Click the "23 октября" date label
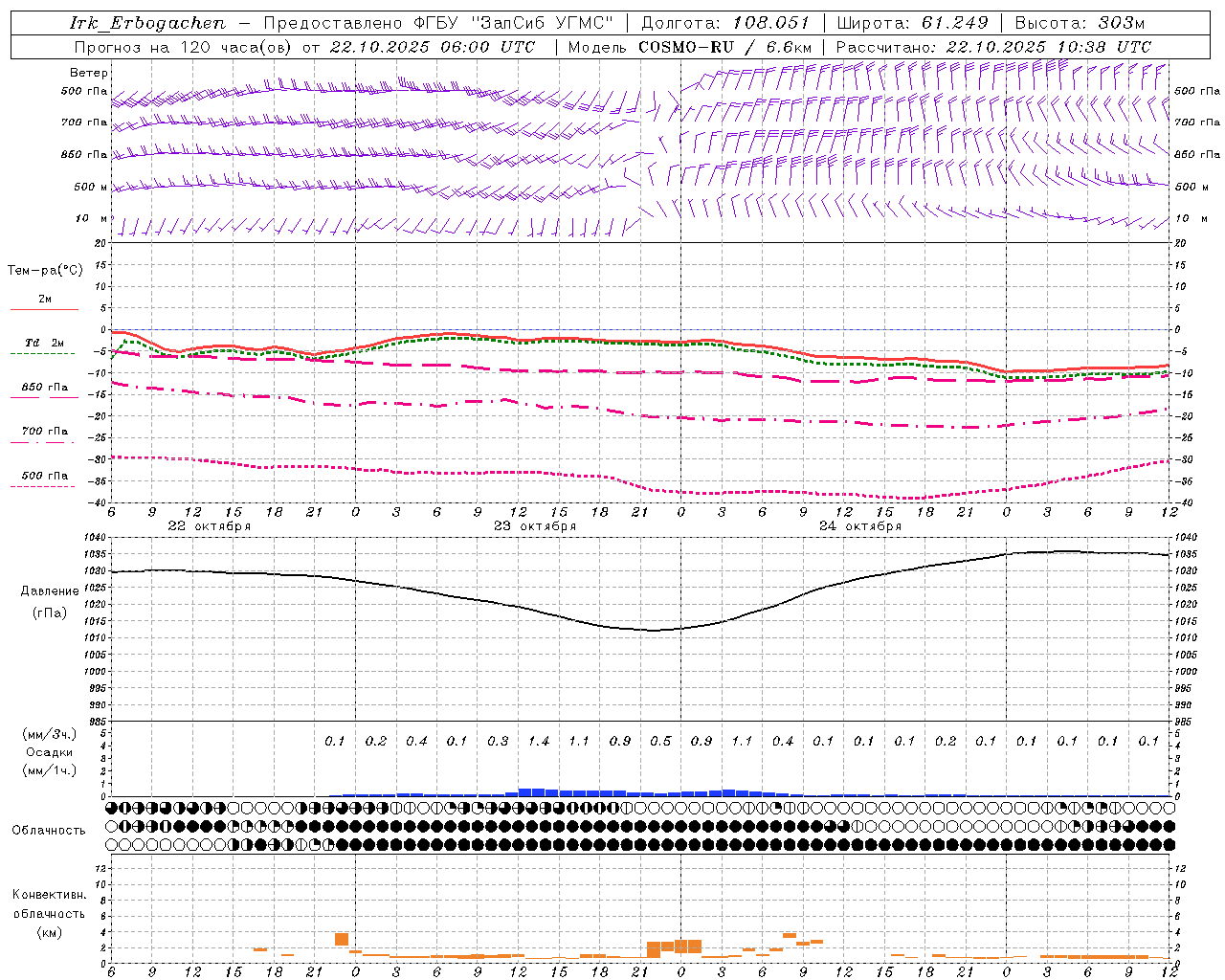 pos(535,526)
